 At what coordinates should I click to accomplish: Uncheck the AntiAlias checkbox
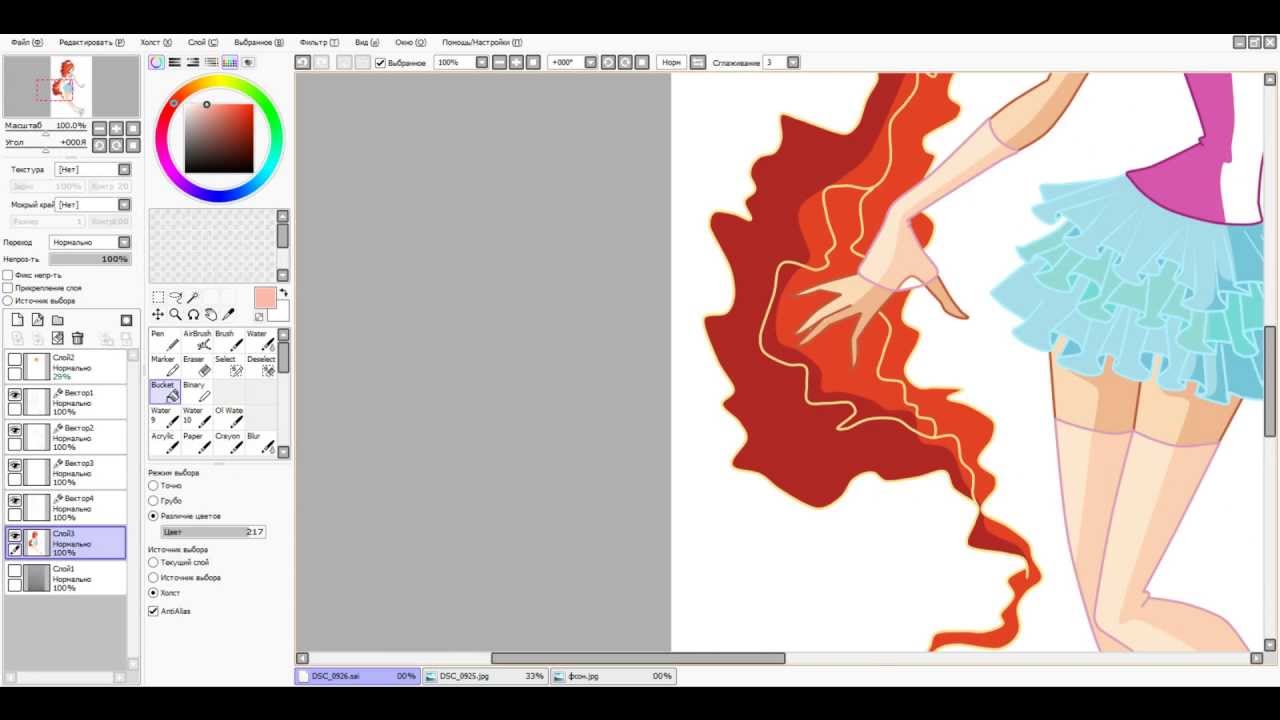[153, 611]
